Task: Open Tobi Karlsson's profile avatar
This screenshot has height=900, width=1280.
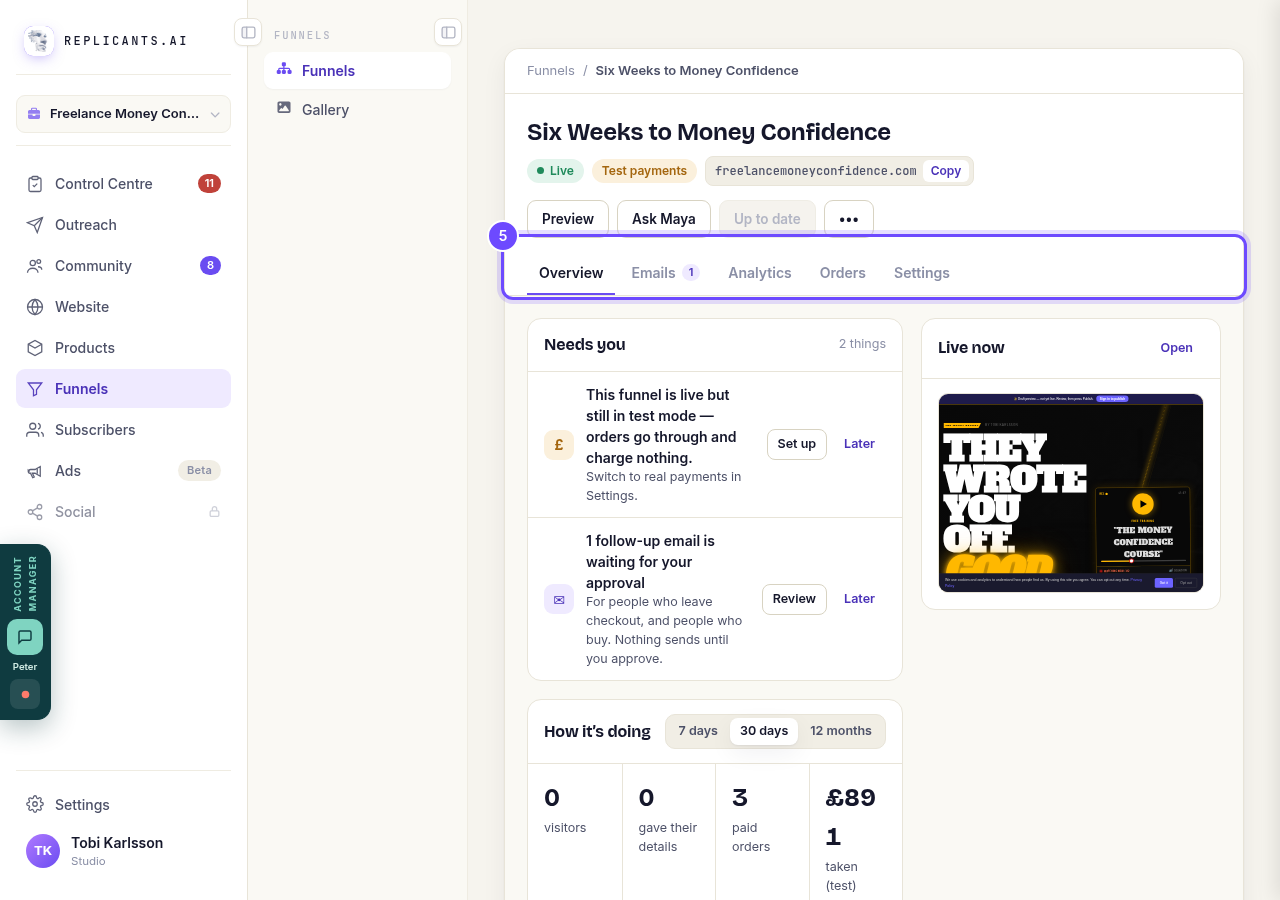Action: tap(43, 851)
